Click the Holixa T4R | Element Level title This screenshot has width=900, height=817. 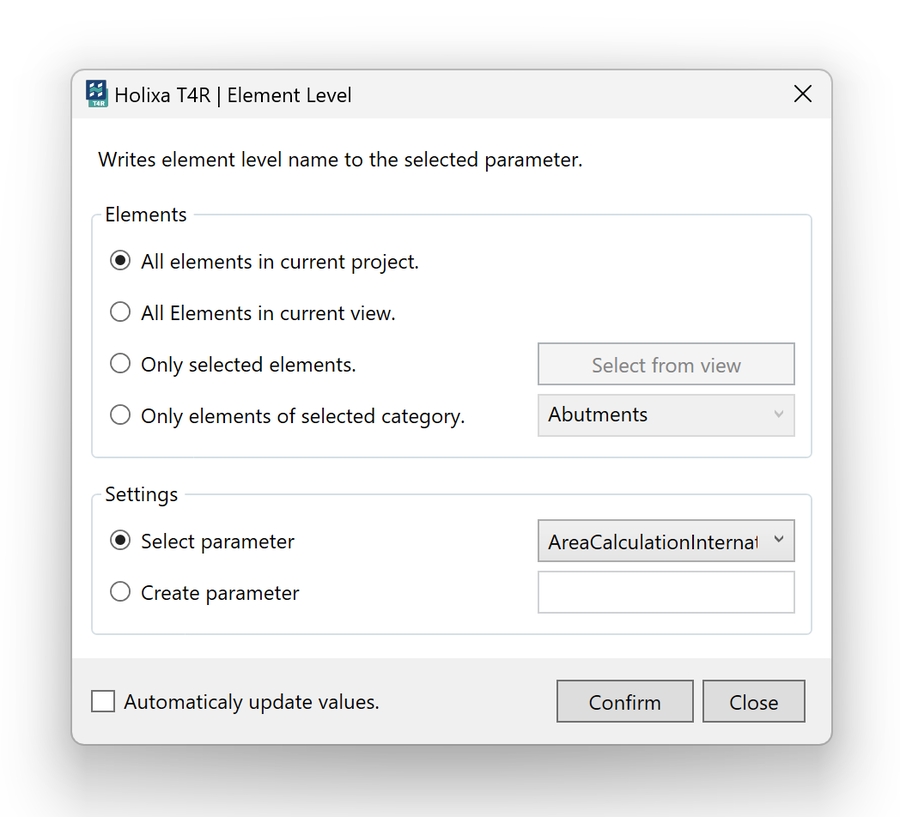point(233,95)
